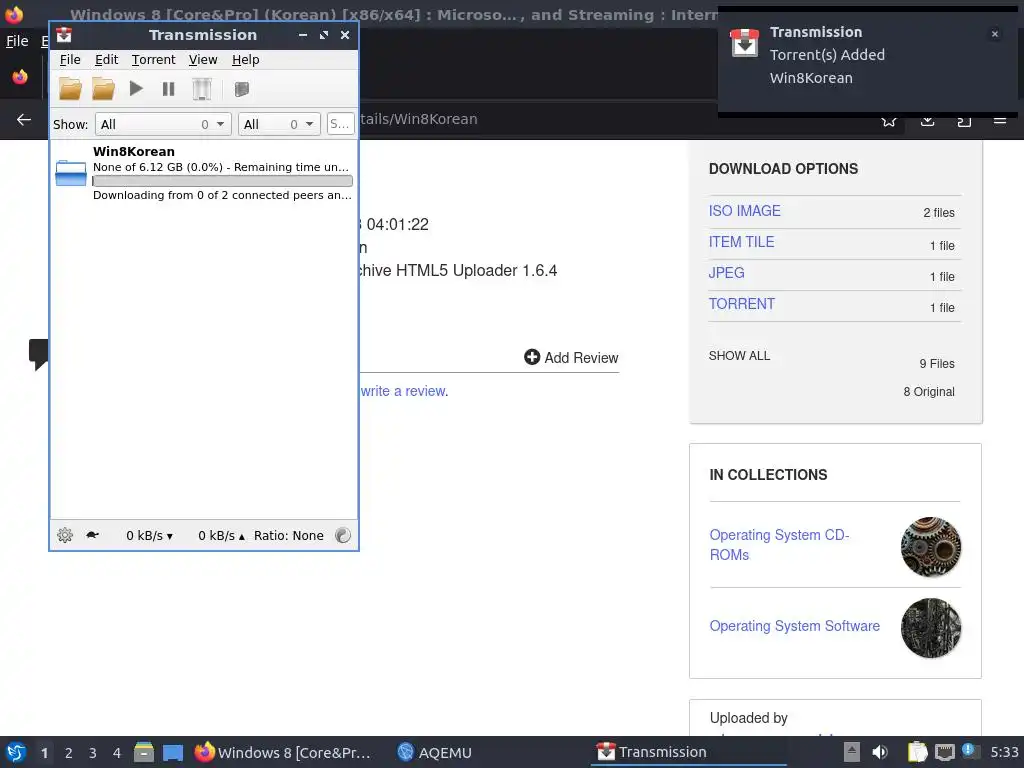
Task: Switch to AQEMU taskbar entry
Action: tap(434, 752)
